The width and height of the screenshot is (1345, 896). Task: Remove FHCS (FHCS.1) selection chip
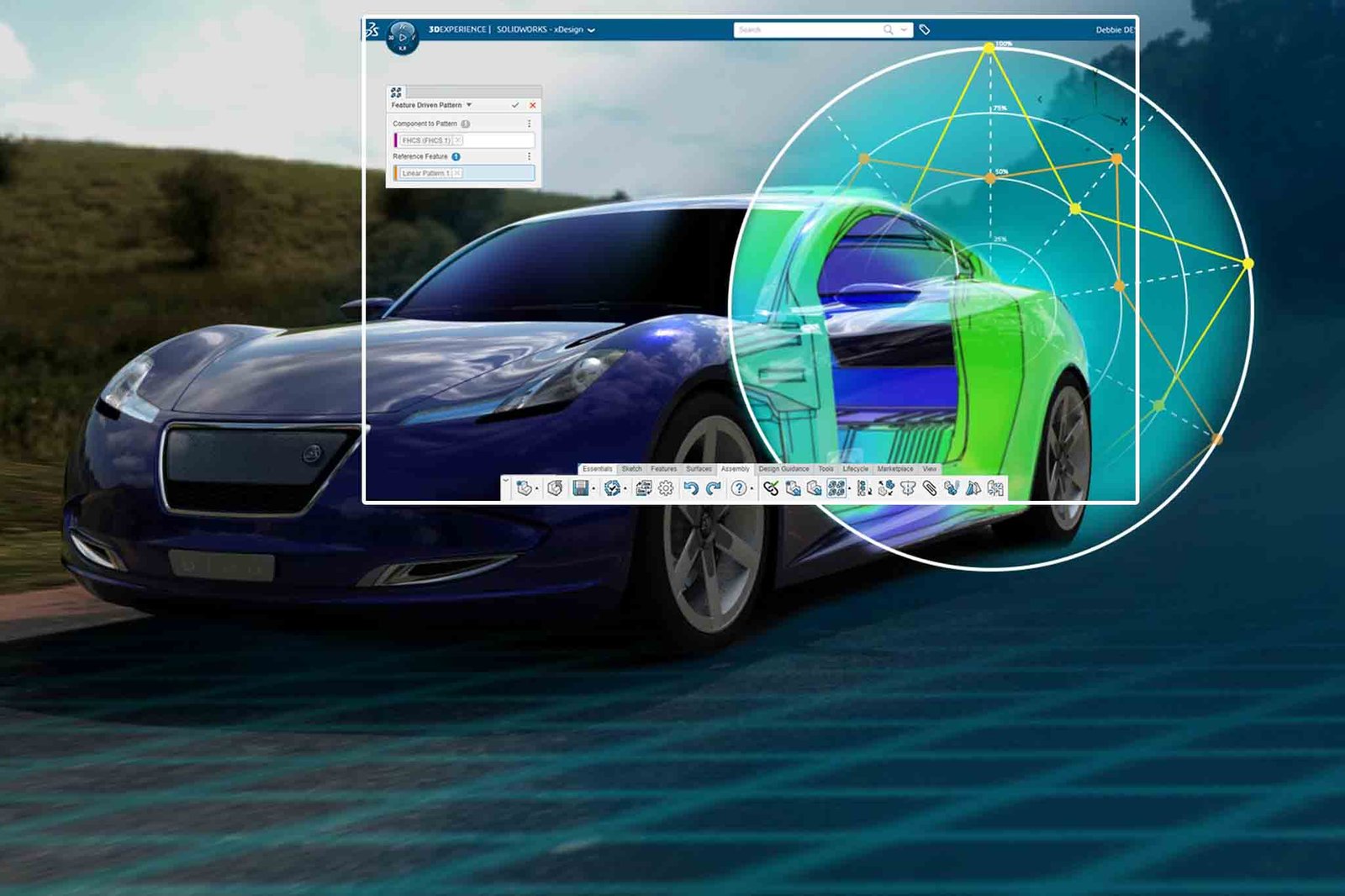tap(458, 140)
